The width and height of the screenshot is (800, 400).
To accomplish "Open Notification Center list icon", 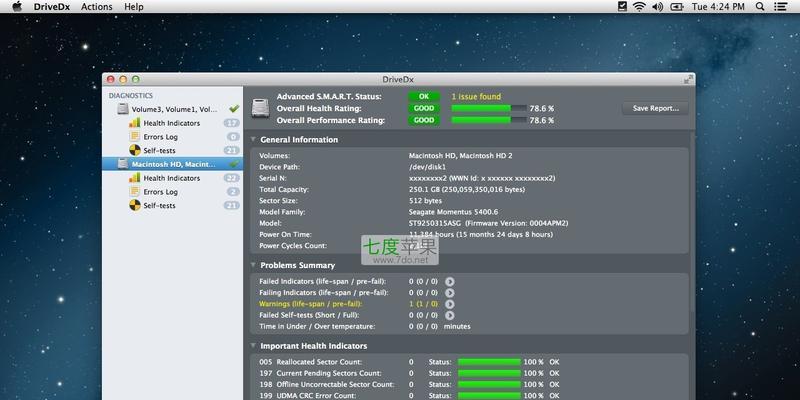I will pyautogui.click(x=780, y=7).
